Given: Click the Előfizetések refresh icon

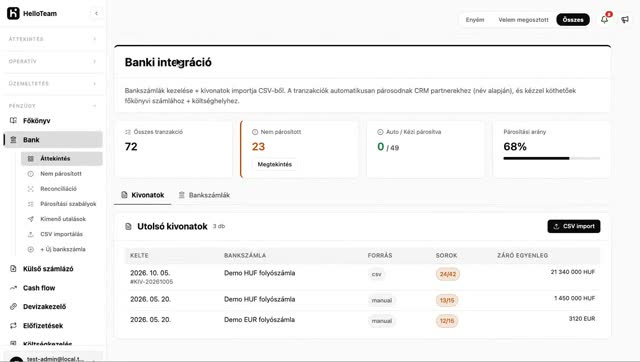Looking at the screenshot, I should tap(13, 326).
